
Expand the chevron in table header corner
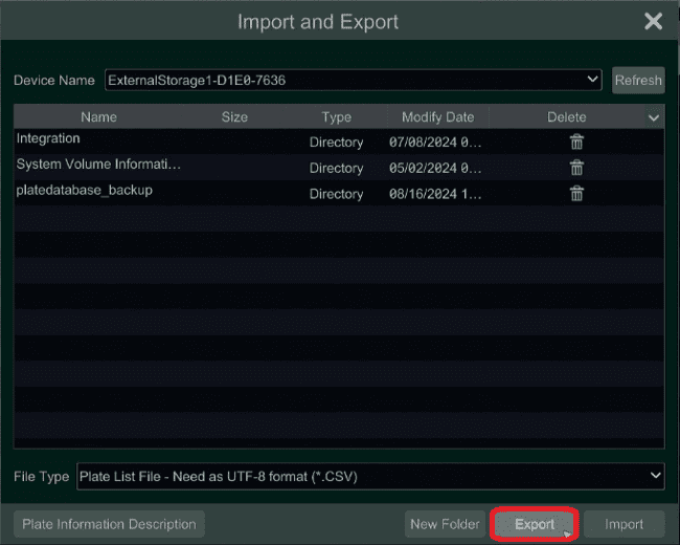point(653,118)
